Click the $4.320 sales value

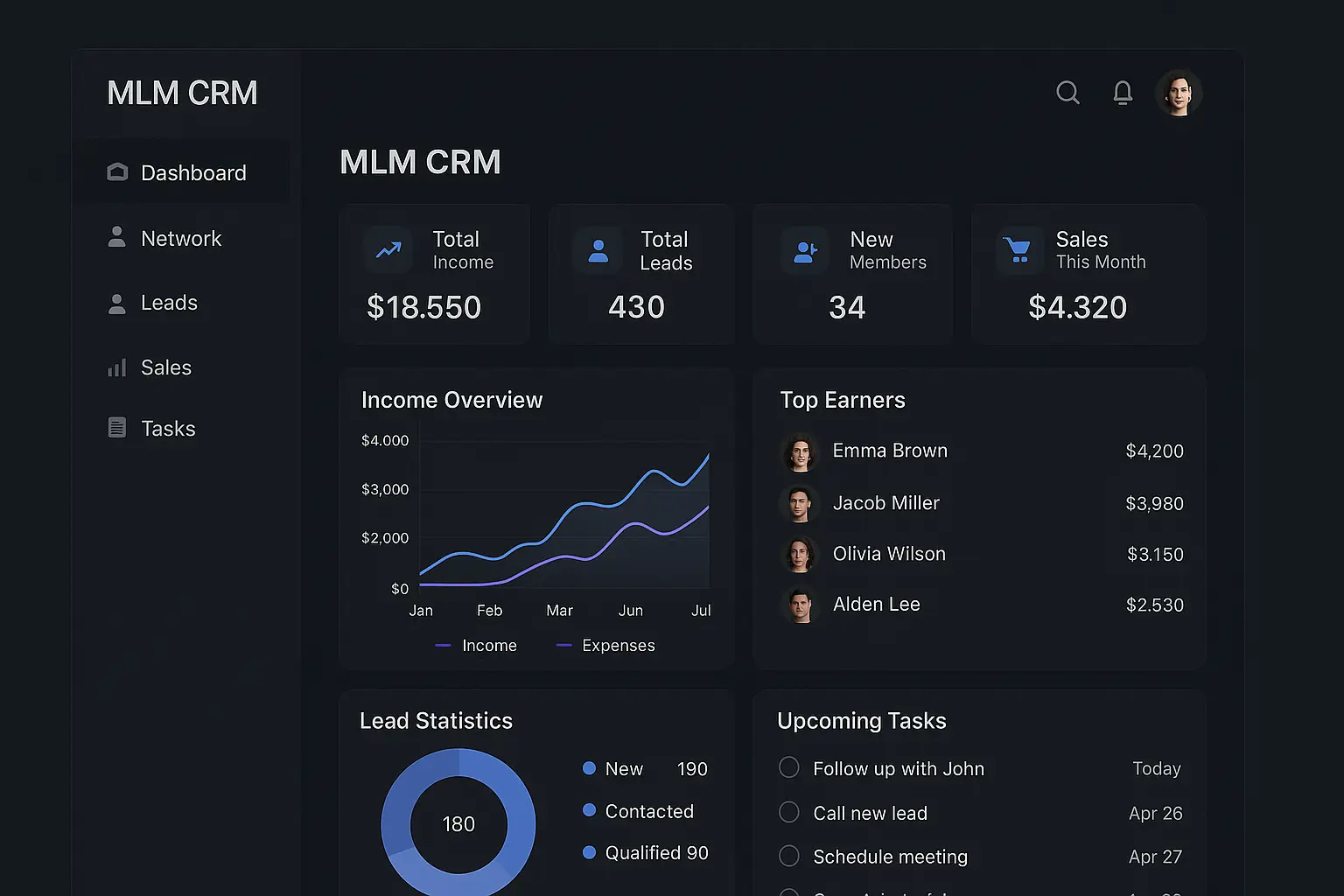click(1077, 307)
